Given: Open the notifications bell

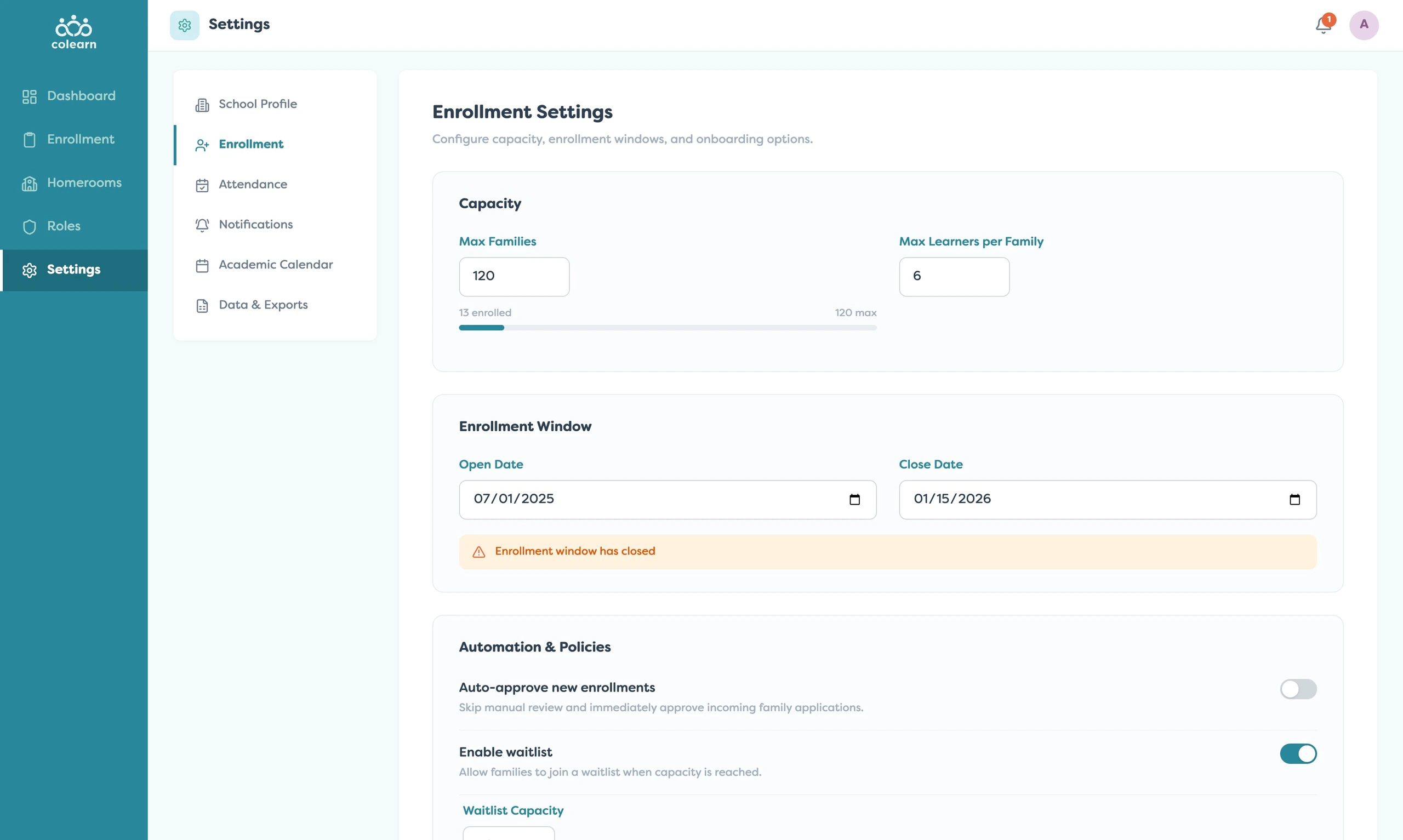Looking at the screenshot, I should [1322, 25].
